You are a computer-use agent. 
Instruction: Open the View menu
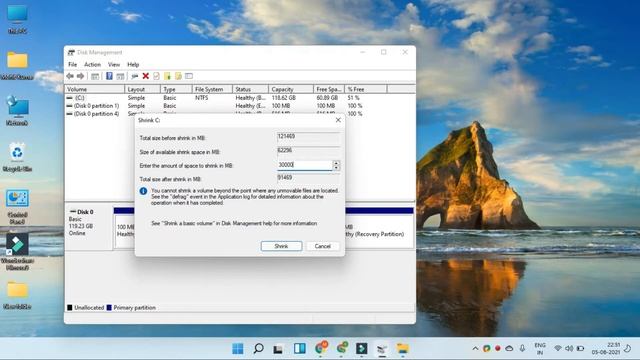click(x=114, y=64)
